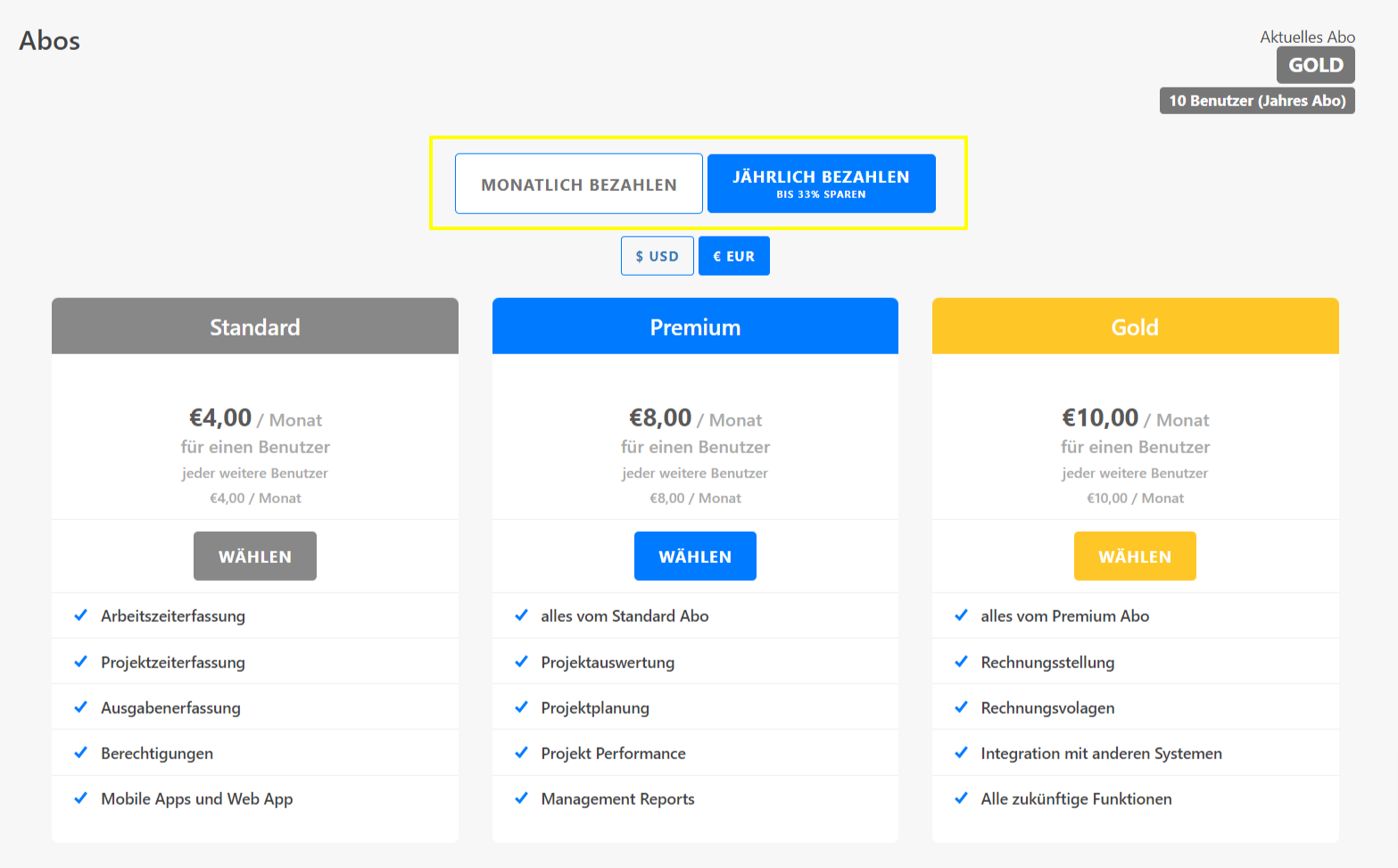Choose the Premium plan with Wählen

[x=695, y=557]
